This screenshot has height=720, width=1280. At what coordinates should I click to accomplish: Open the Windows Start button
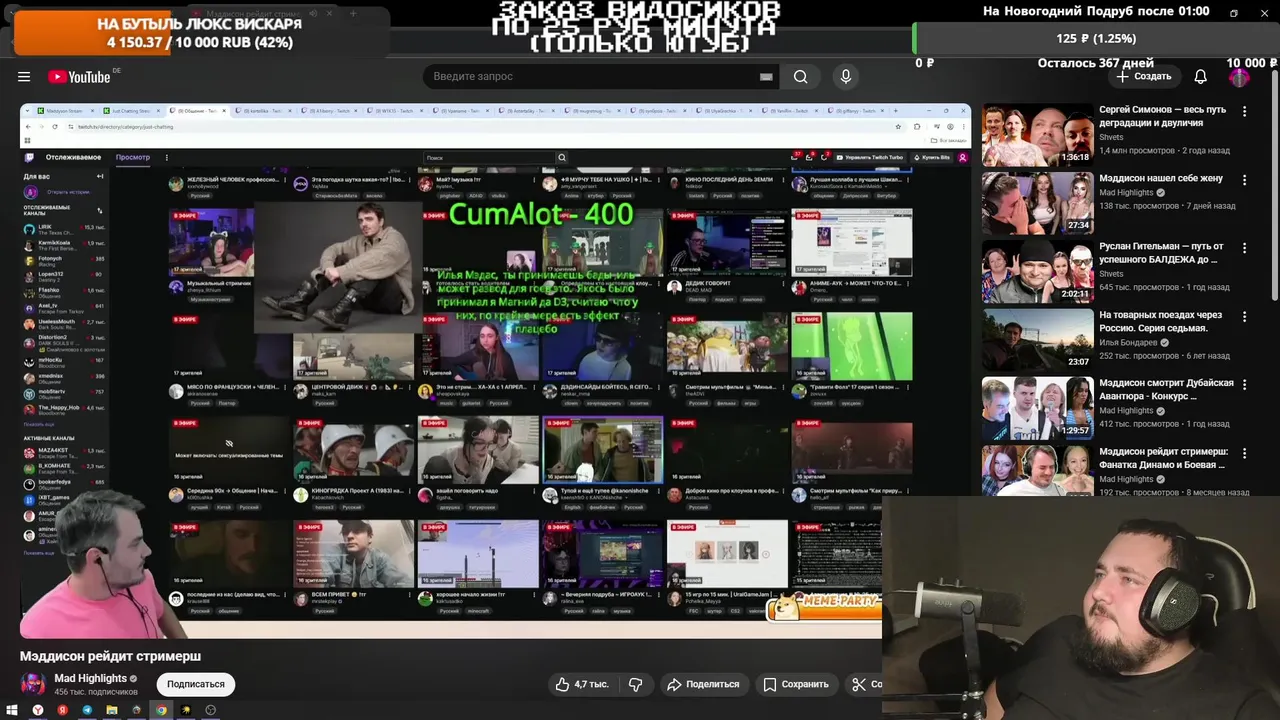(x=13, y=710)
